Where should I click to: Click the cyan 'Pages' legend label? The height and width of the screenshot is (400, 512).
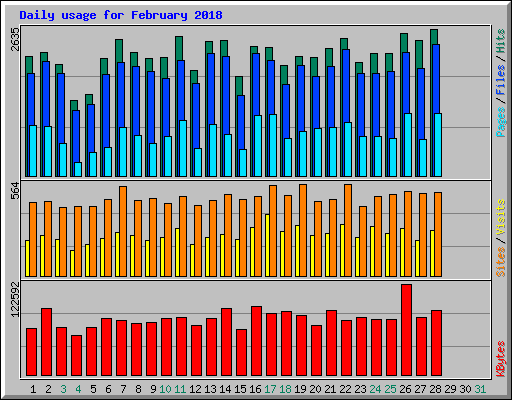click(x=500, y=122)
